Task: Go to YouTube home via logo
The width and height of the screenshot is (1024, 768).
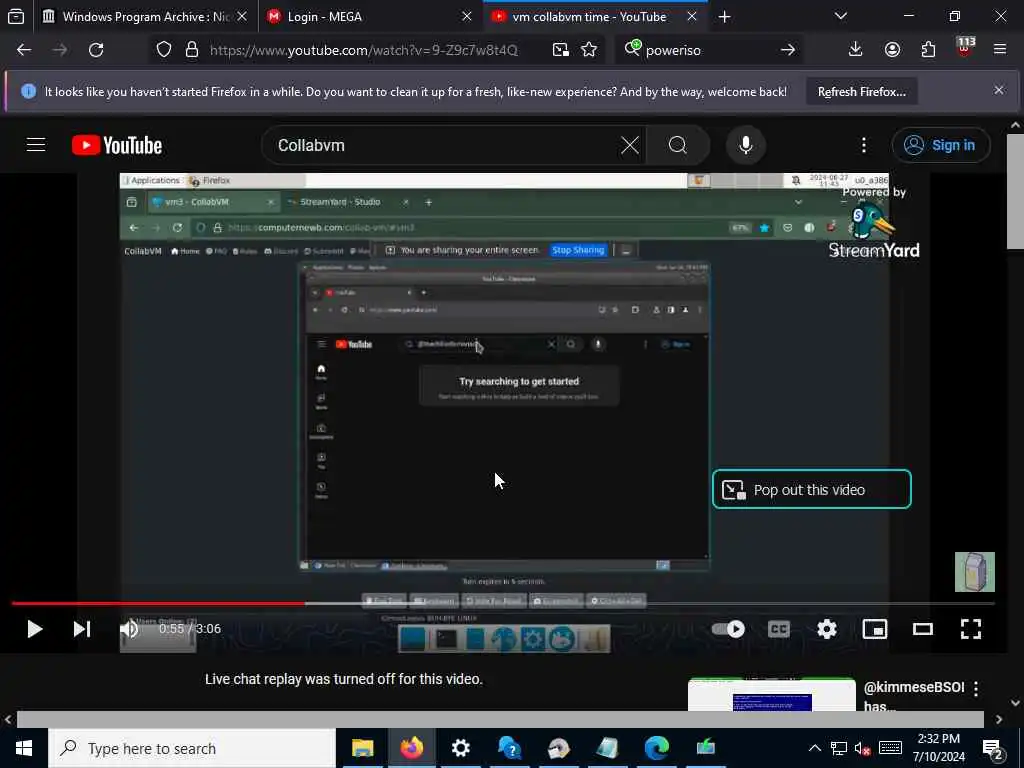Action: (x=117, y=145)
